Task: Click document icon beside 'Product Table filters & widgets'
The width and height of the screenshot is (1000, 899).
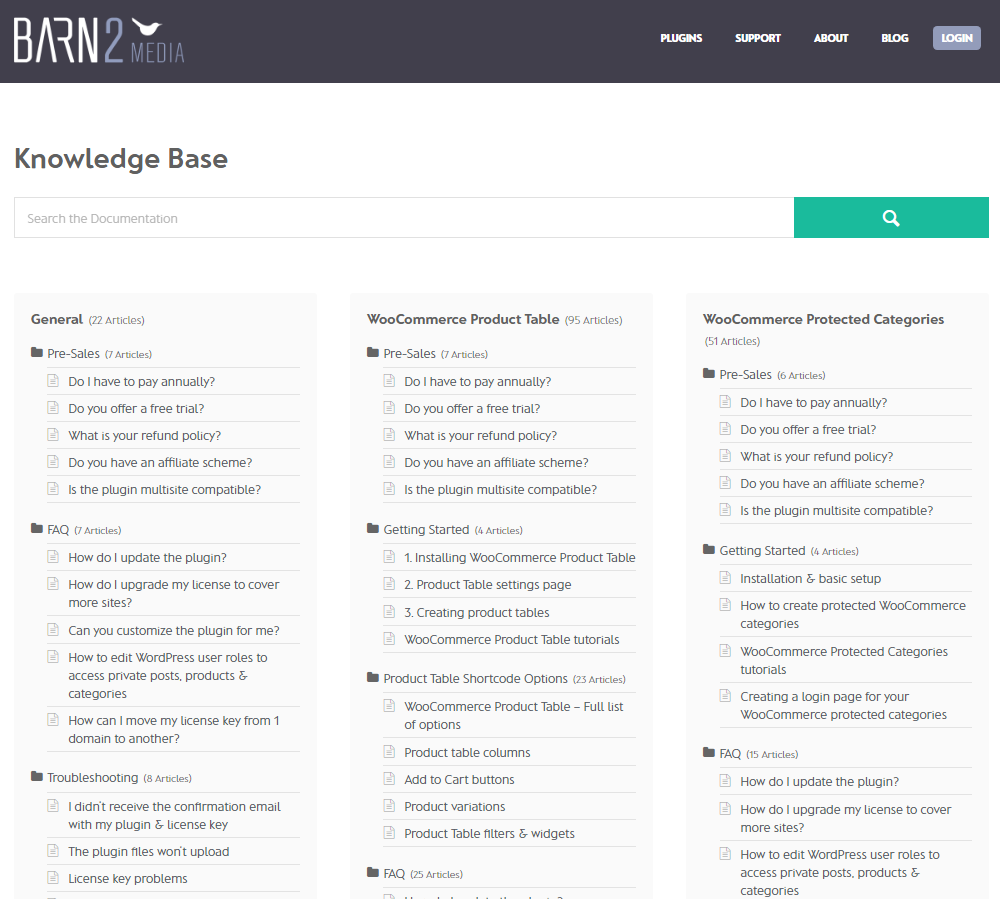Action: pyautogui.click(x=389, y=833)
